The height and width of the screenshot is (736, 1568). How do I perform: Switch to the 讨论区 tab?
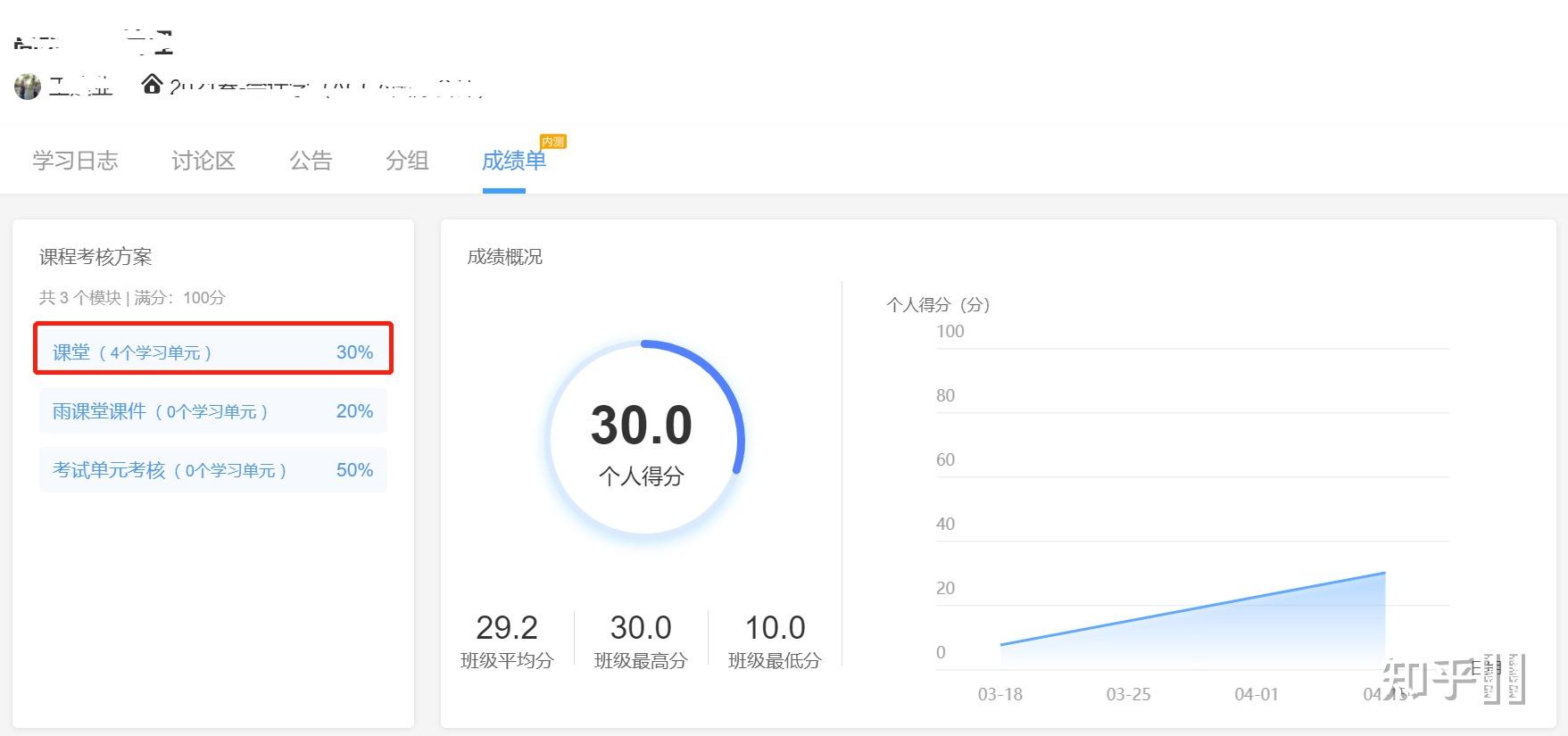[x=203, y=161]
